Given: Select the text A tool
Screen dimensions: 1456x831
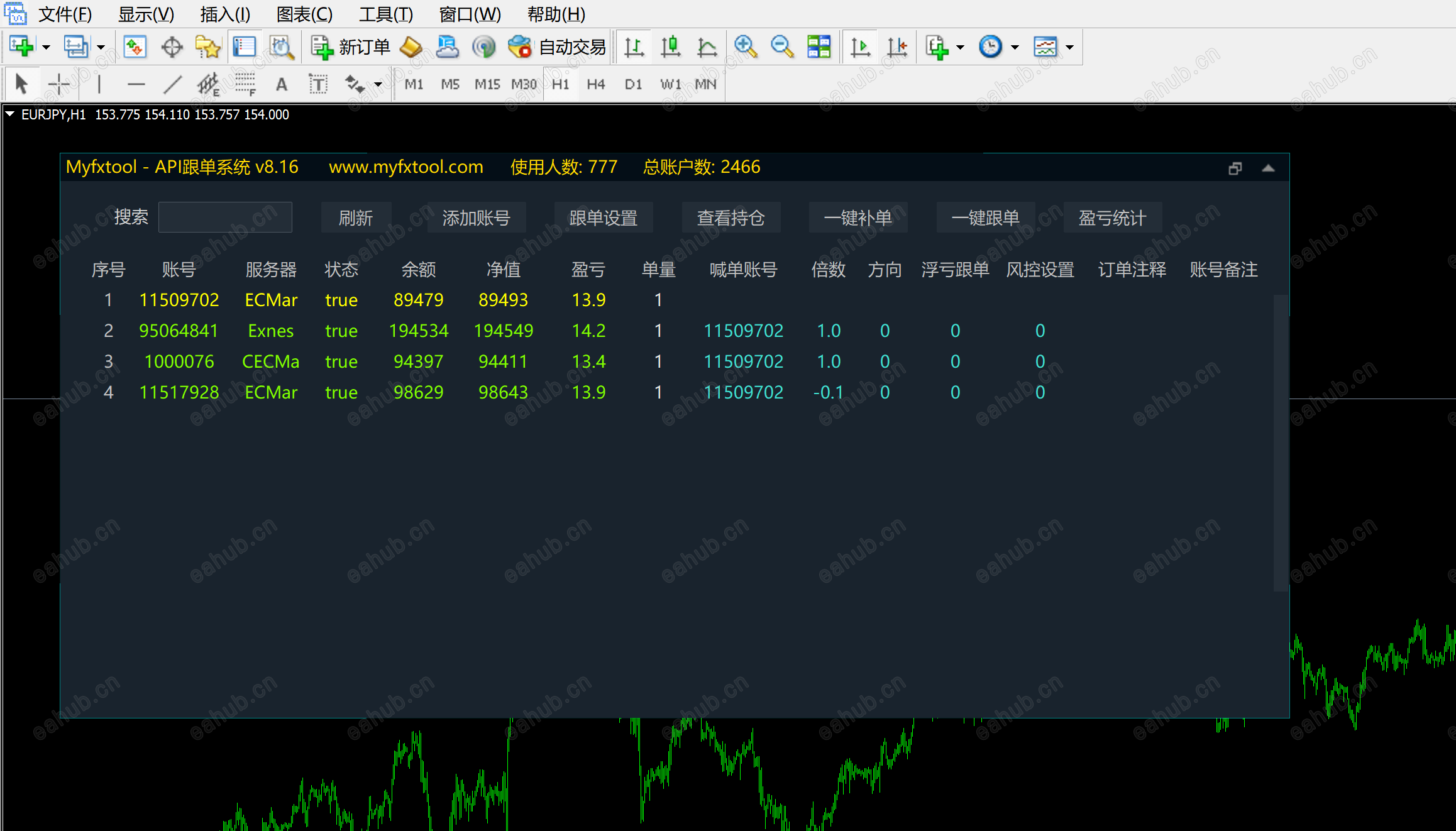Looking at the screenshot, I should [282, 84].
